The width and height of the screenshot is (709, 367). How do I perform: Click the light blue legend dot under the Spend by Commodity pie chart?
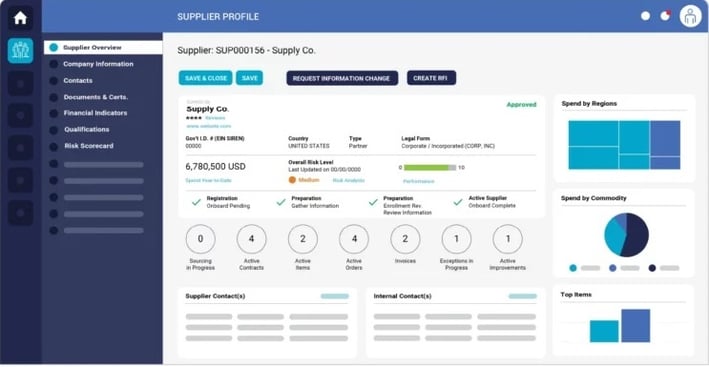click(573, 268)
